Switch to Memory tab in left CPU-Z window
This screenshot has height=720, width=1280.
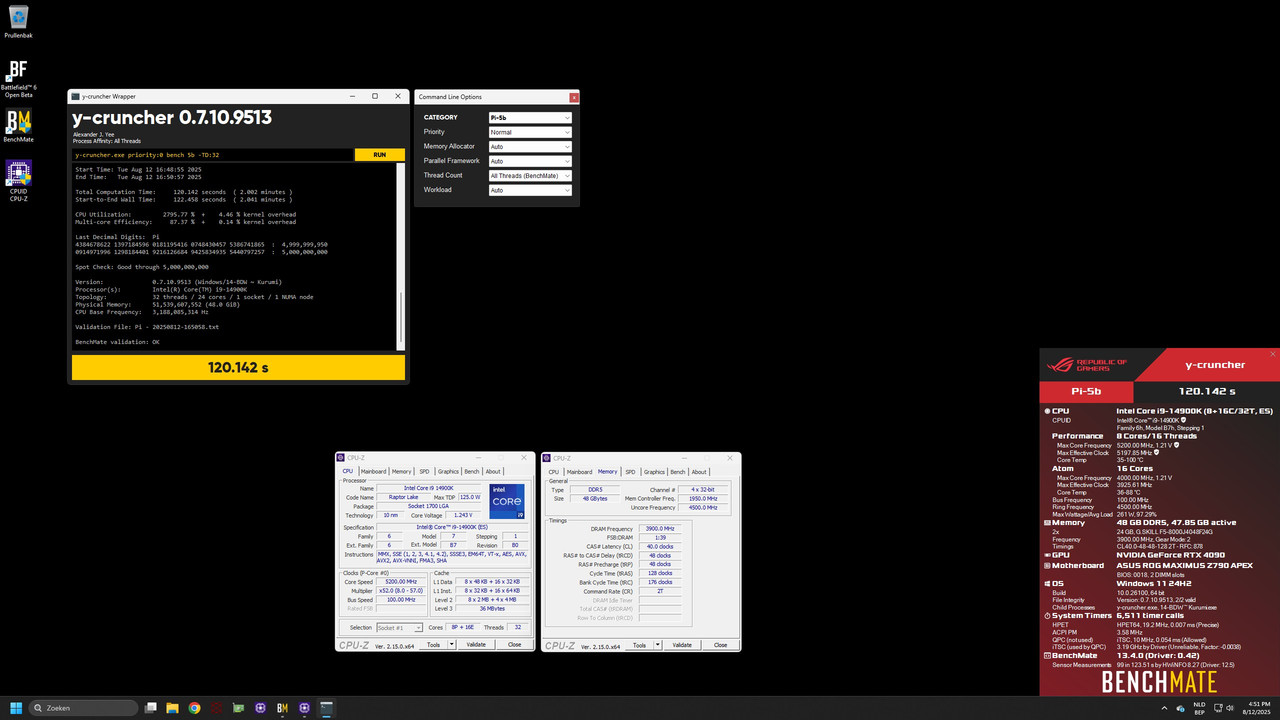coord(401,471)
